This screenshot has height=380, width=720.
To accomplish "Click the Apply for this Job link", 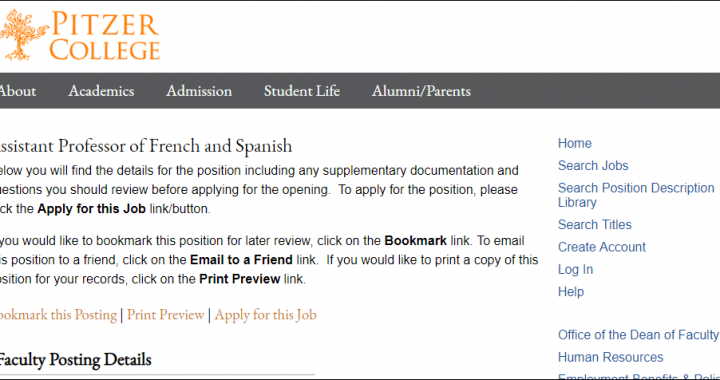I will click(265, 315).
